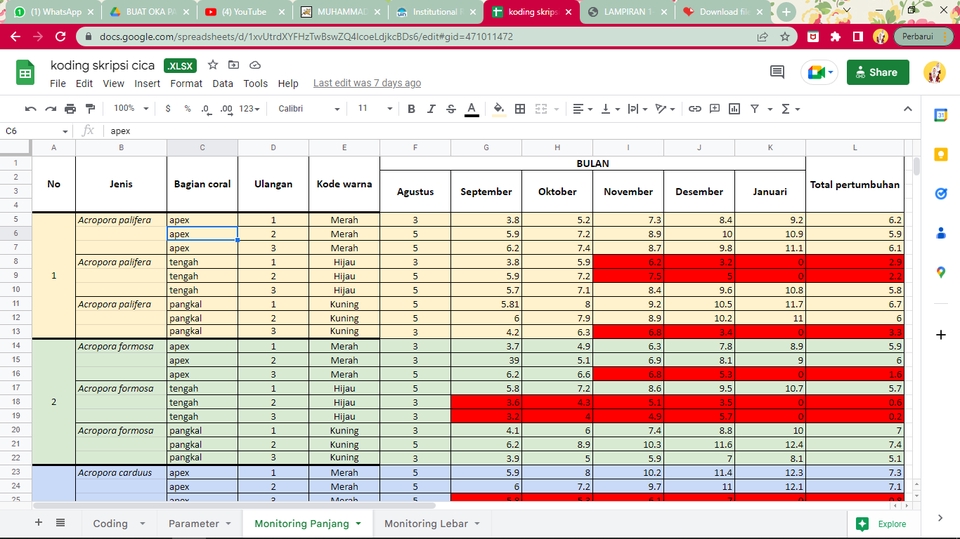Toggle Bold formatting
Viewport: 960px width, 539px height.
click(411, 109)
